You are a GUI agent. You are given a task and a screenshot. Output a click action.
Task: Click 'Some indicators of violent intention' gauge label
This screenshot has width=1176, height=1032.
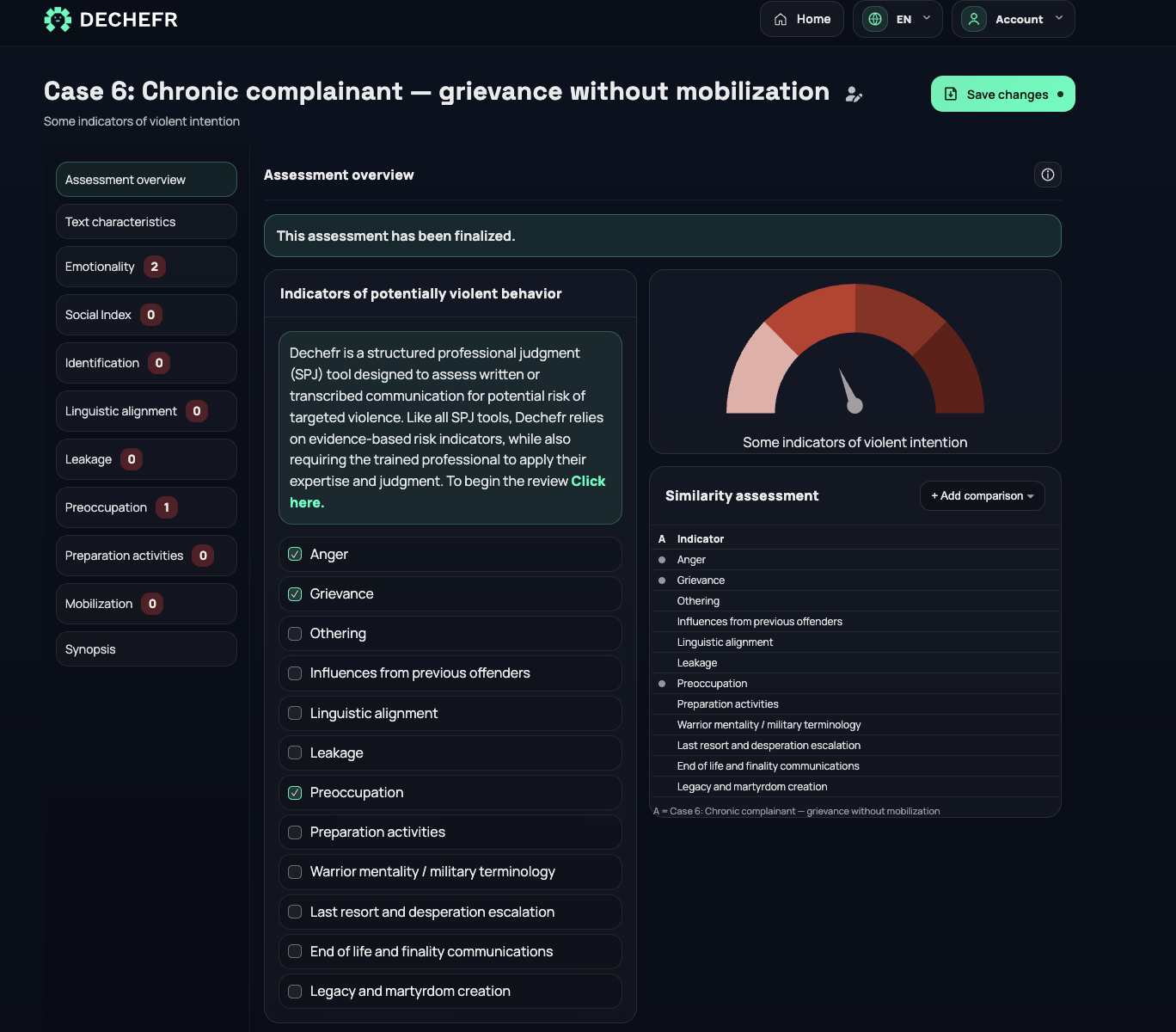[855, 442]
